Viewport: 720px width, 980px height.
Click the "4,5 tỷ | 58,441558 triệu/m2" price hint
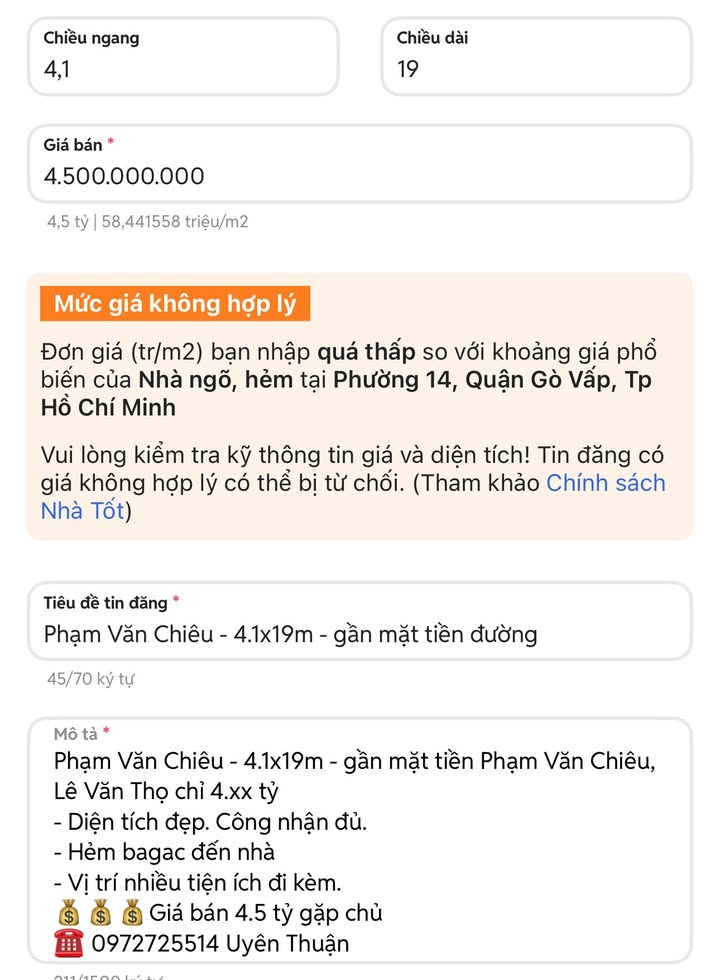click(x=148, y=221)
